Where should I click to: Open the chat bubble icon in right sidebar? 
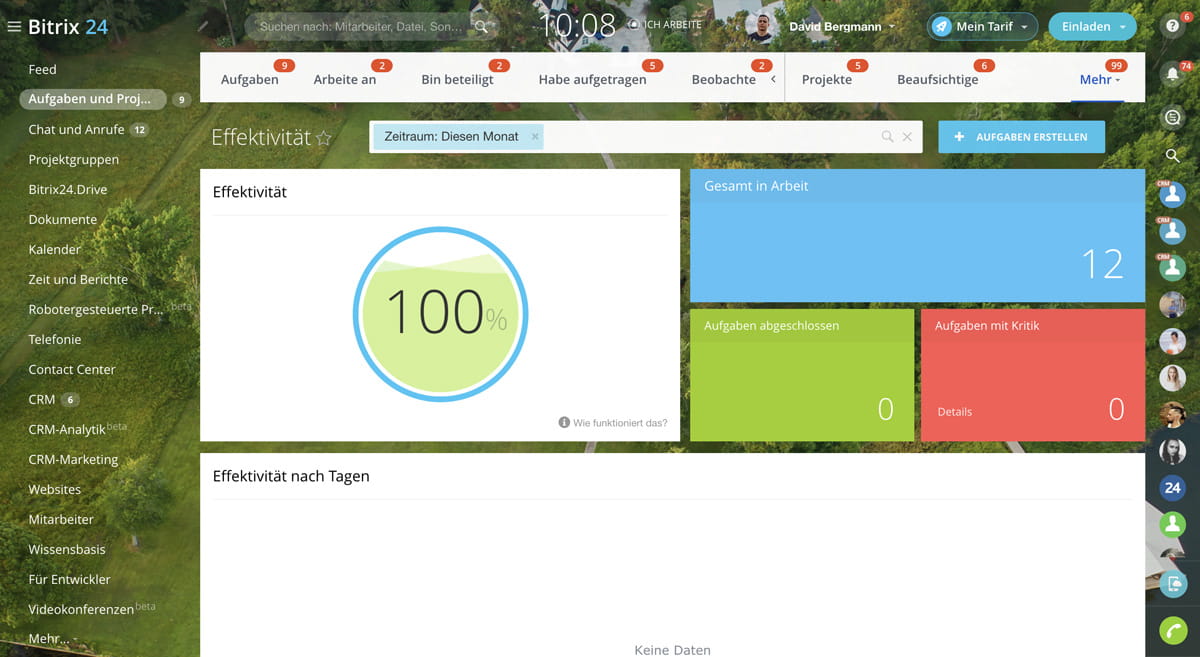pos(1172,117)
